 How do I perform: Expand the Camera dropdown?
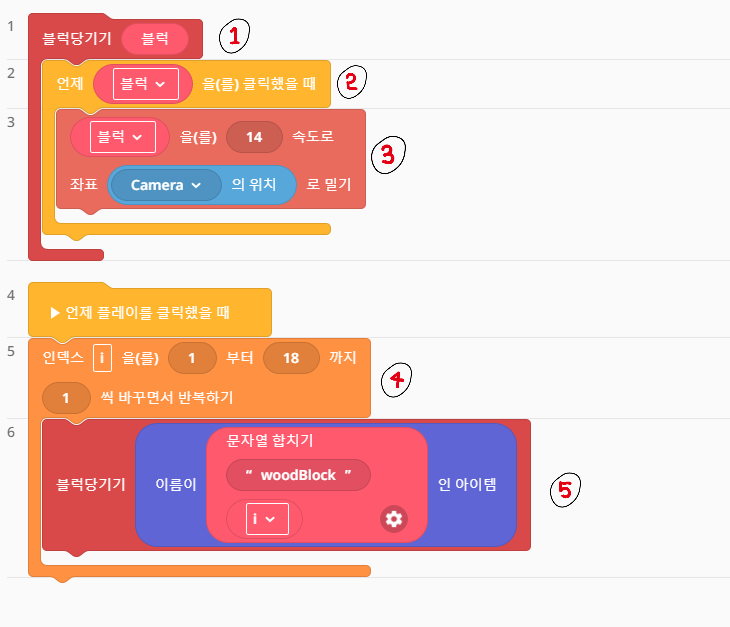(165, 185)
